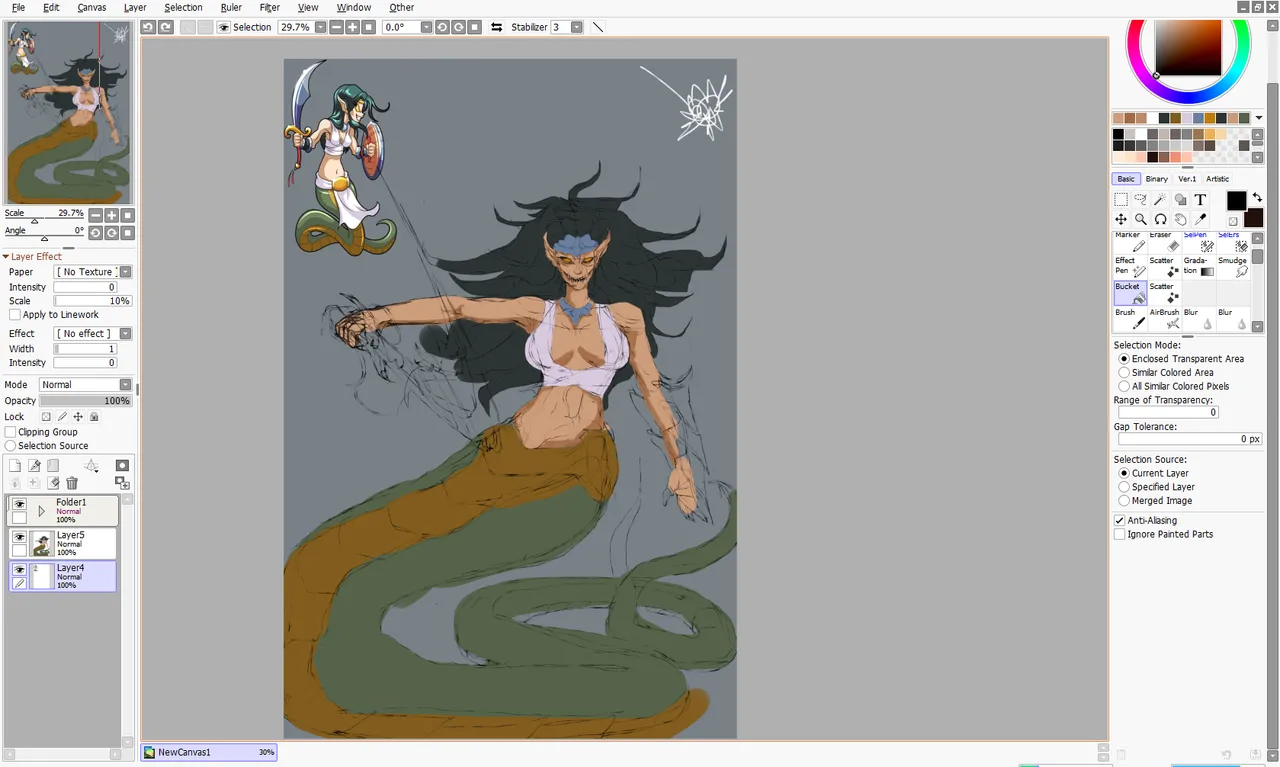Open the Filter menu
This screenshot has height=767, width=1280.
[x=270, y=7]
